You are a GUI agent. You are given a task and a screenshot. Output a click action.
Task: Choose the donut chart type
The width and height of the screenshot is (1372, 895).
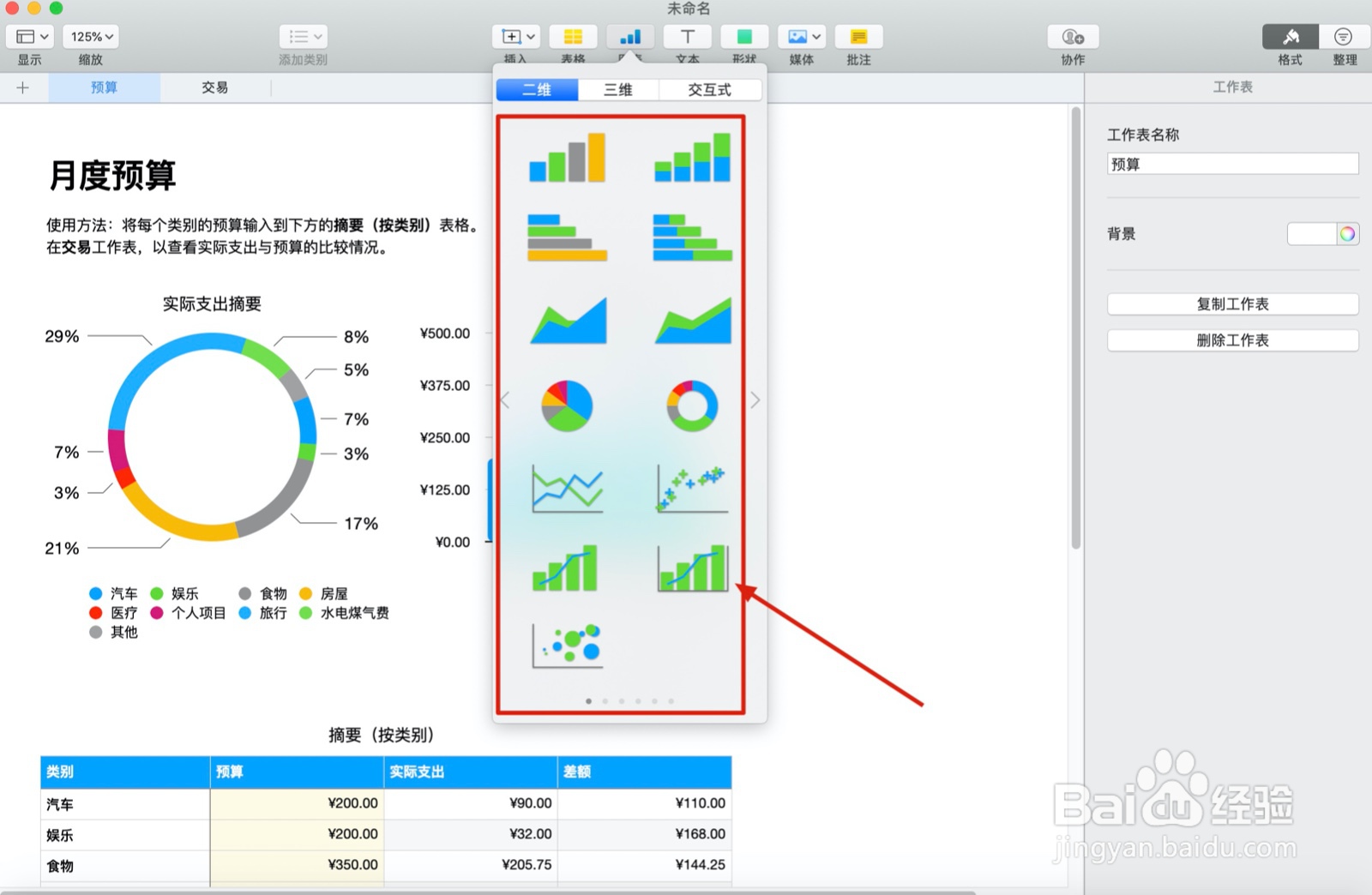pos(691,405)
